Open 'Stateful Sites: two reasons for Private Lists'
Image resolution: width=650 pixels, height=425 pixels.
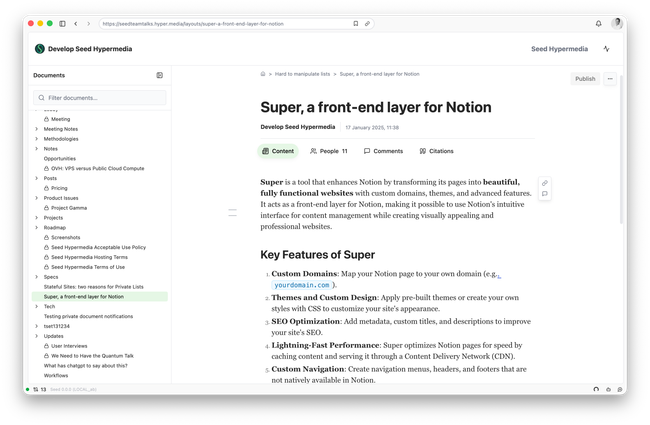point(94,287)
